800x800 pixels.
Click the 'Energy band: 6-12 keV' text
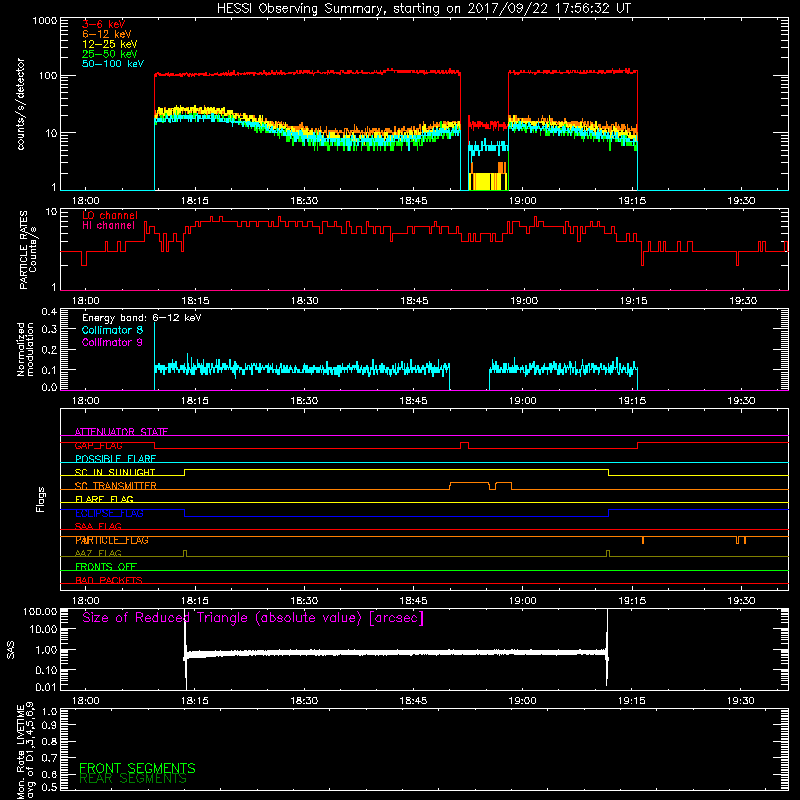[x=142, y=318]
